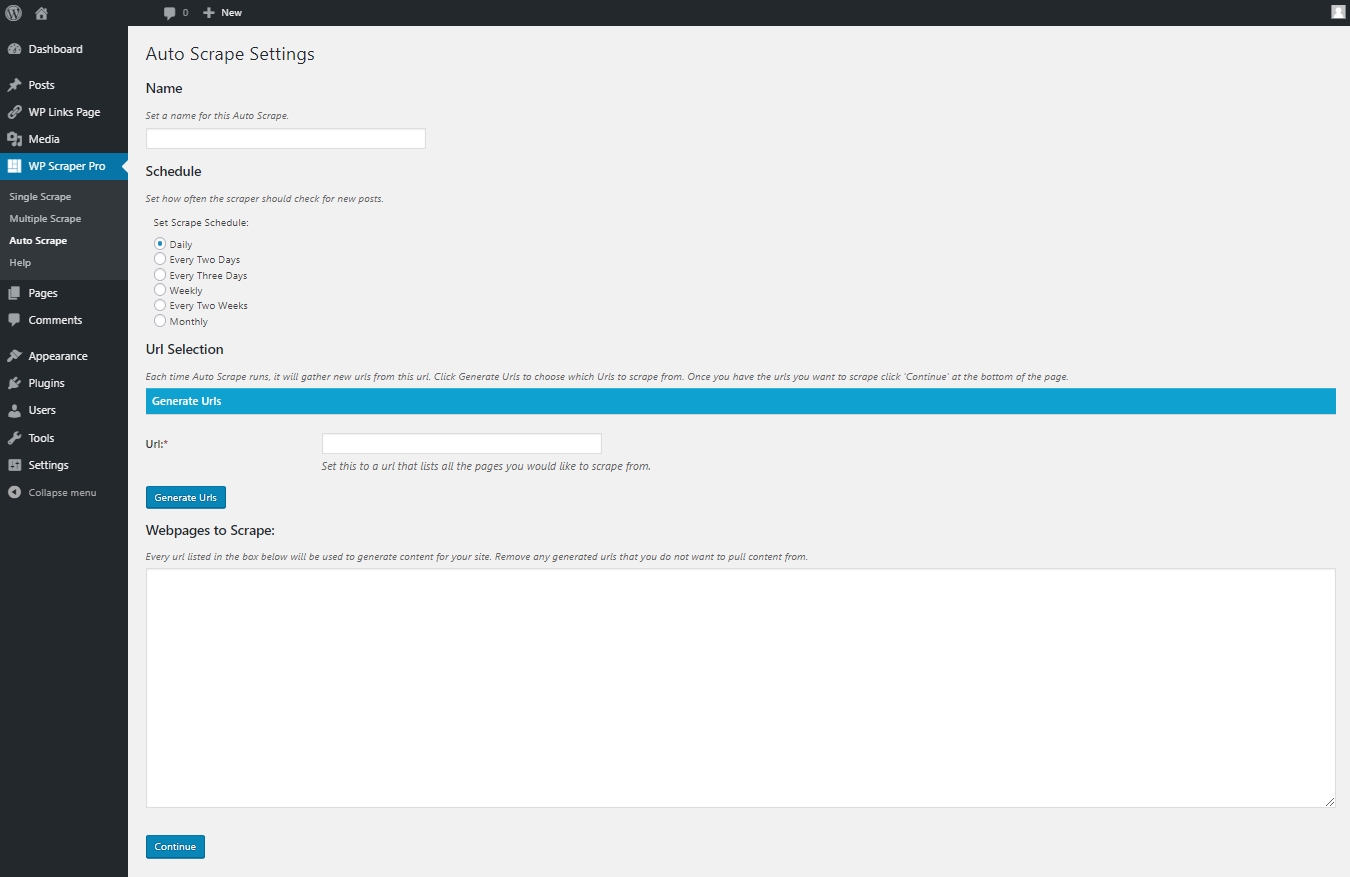Click the user avatar in top right

pyautogui.click(x=1338, y=12)
